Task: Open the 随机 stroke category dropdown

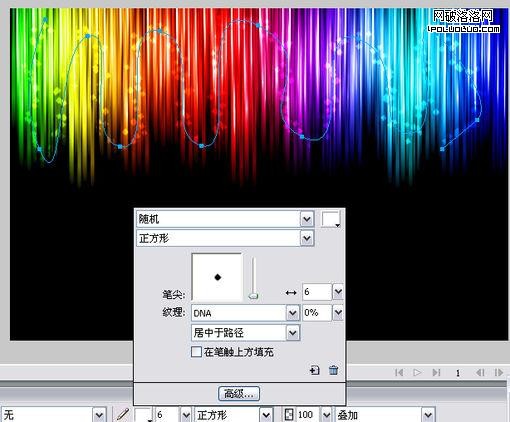Action: click(307, 219)
